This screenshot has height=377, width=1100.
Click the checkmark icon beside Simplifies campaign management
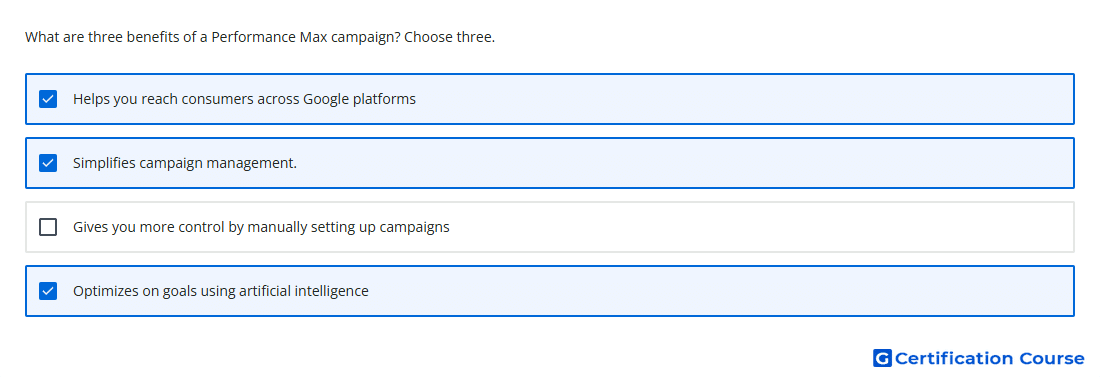click(48, 163)
